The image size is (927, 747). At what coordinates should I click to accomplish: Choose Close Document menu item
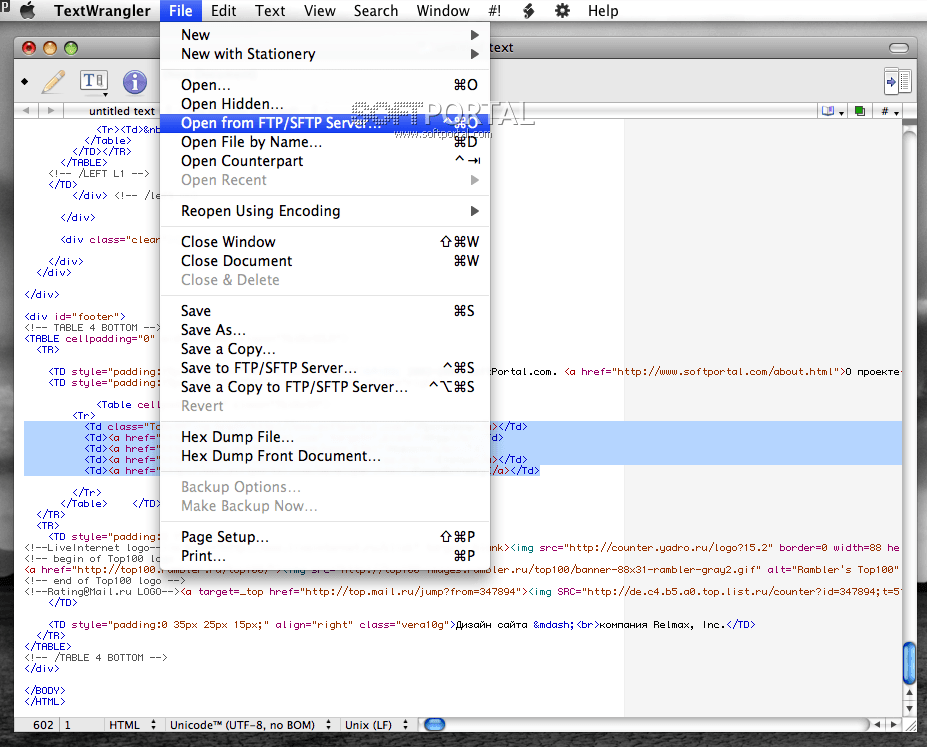[325, 261]
